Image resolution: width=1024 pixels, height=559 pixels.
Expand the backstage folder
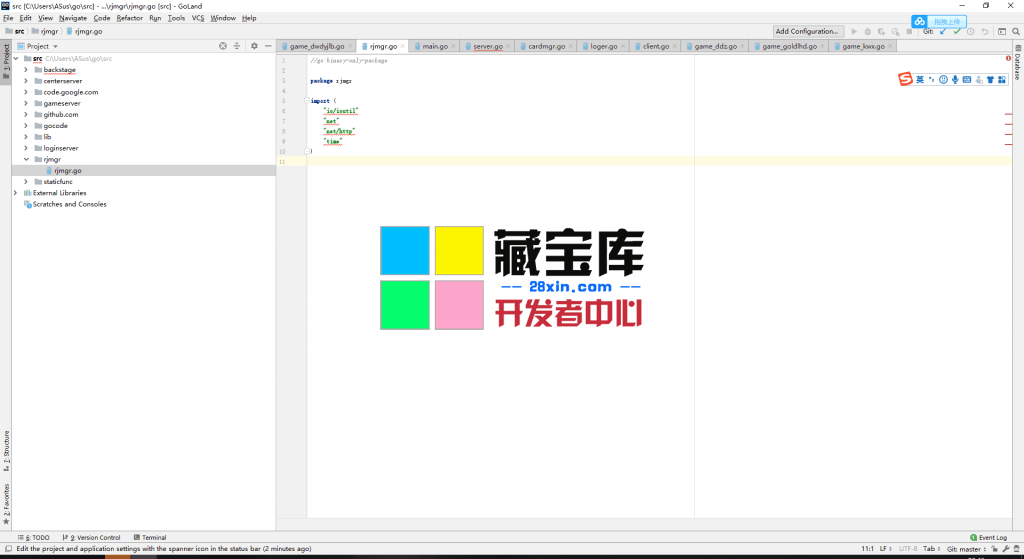(x=25, y=70)
